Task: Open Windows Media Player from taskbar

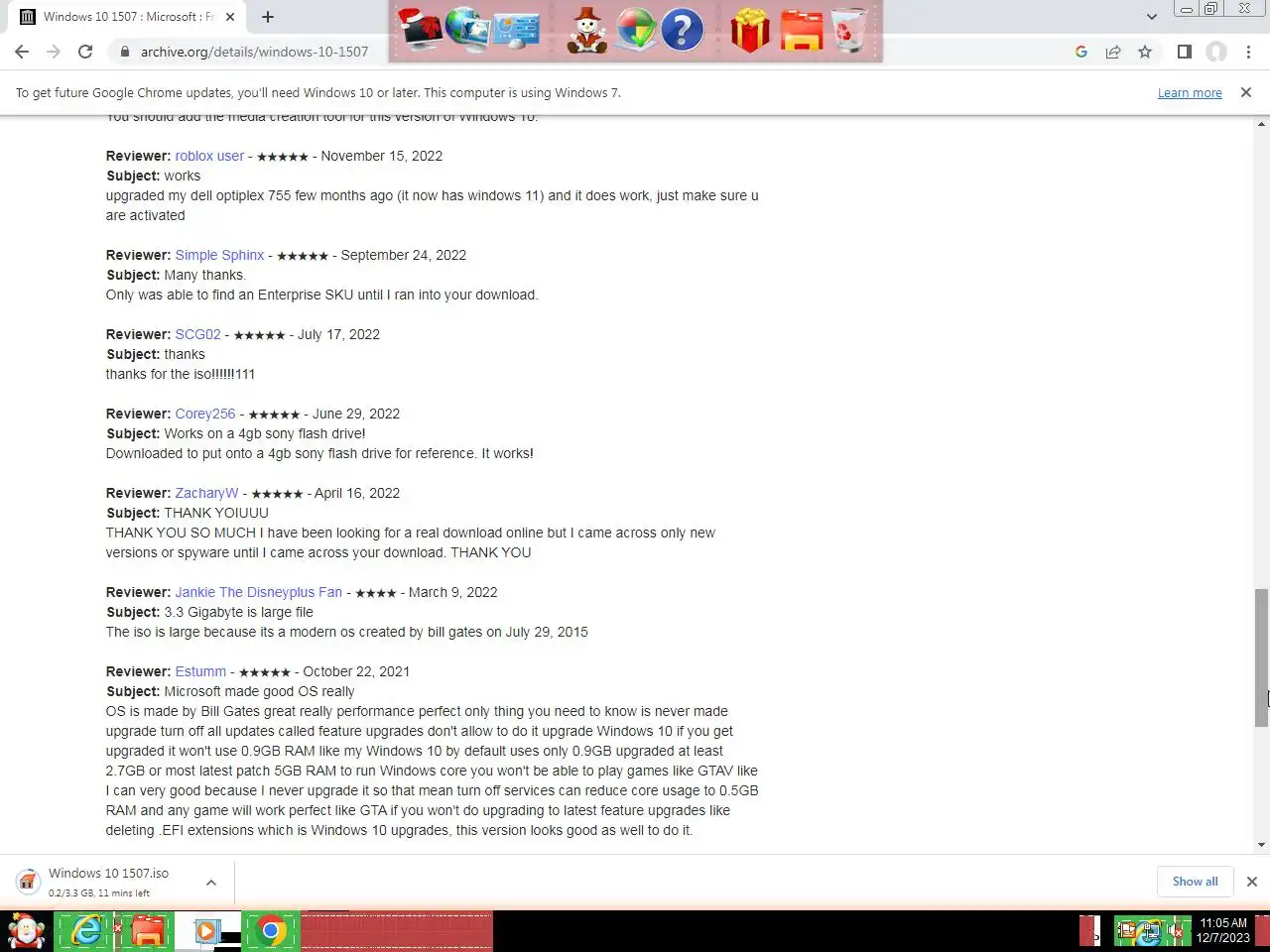Action: pyautogui.click(x=209, y=931)
